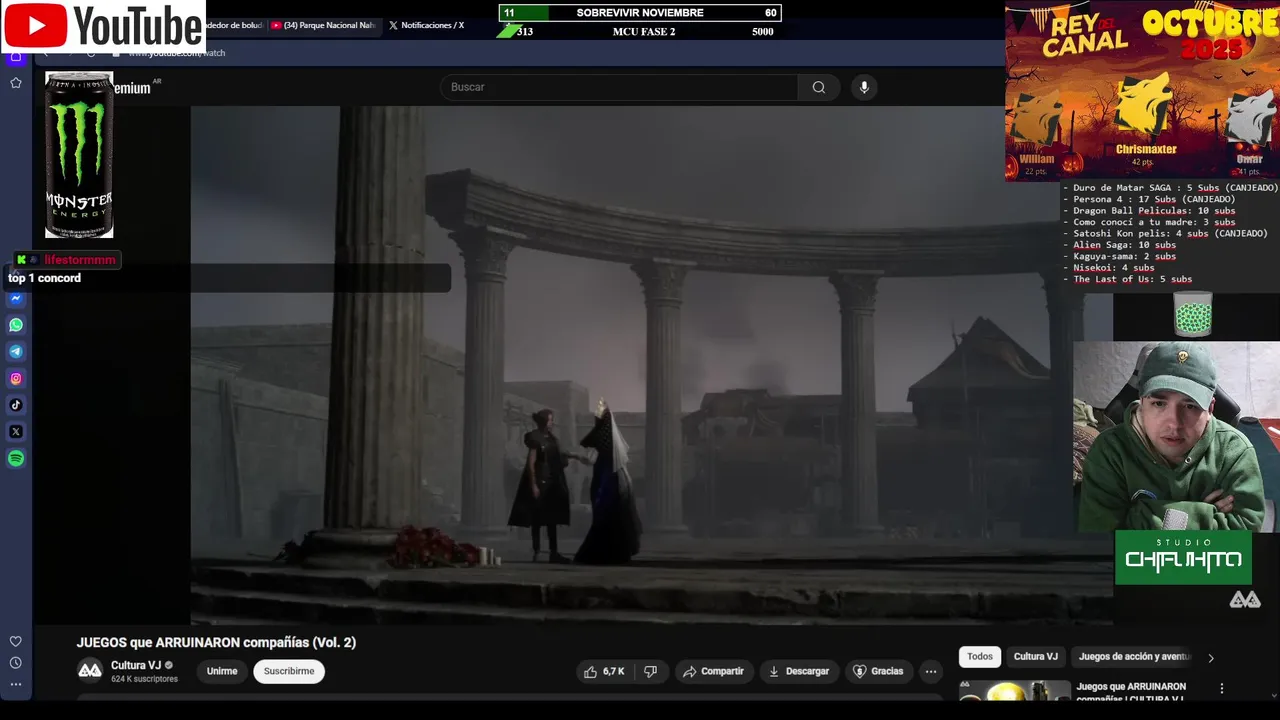Open X (Twitter) from the browser sidebar
This screenshot has width=1280, height=720.
16,432
